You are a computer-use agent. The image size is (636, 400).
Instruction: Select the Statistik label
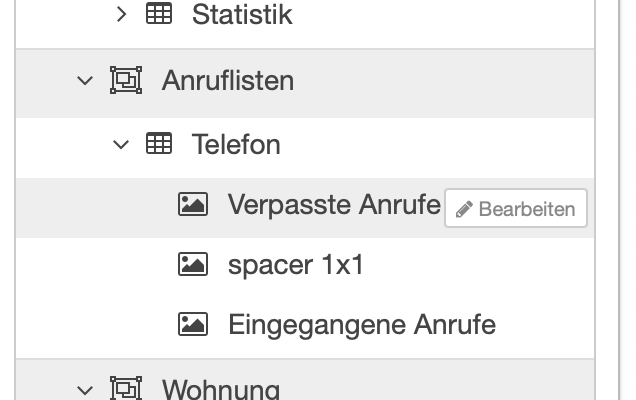click(x=242, y=15)
